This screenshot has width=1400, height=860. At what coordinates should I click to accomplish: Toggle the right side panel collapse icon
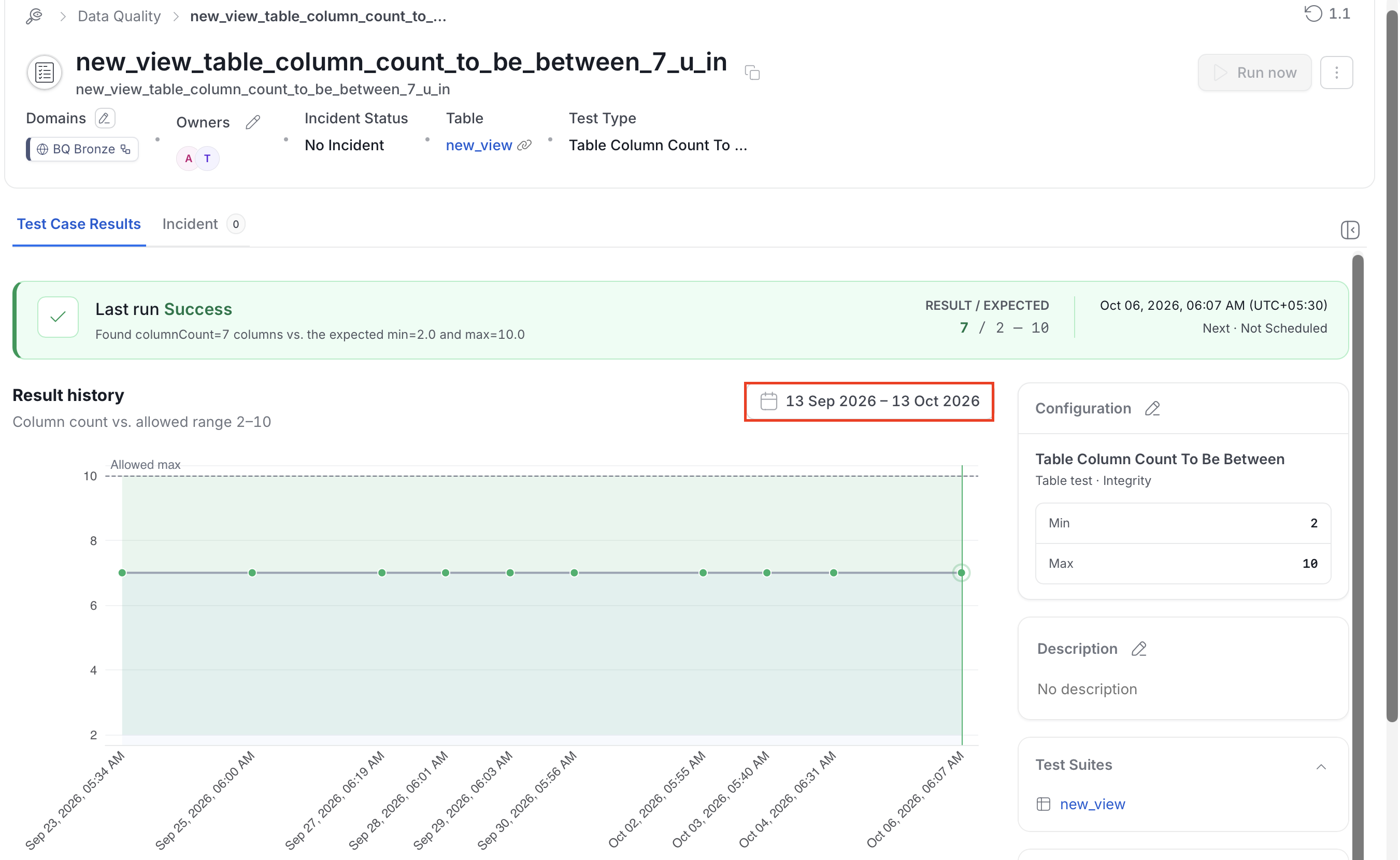click(1349, 230)
